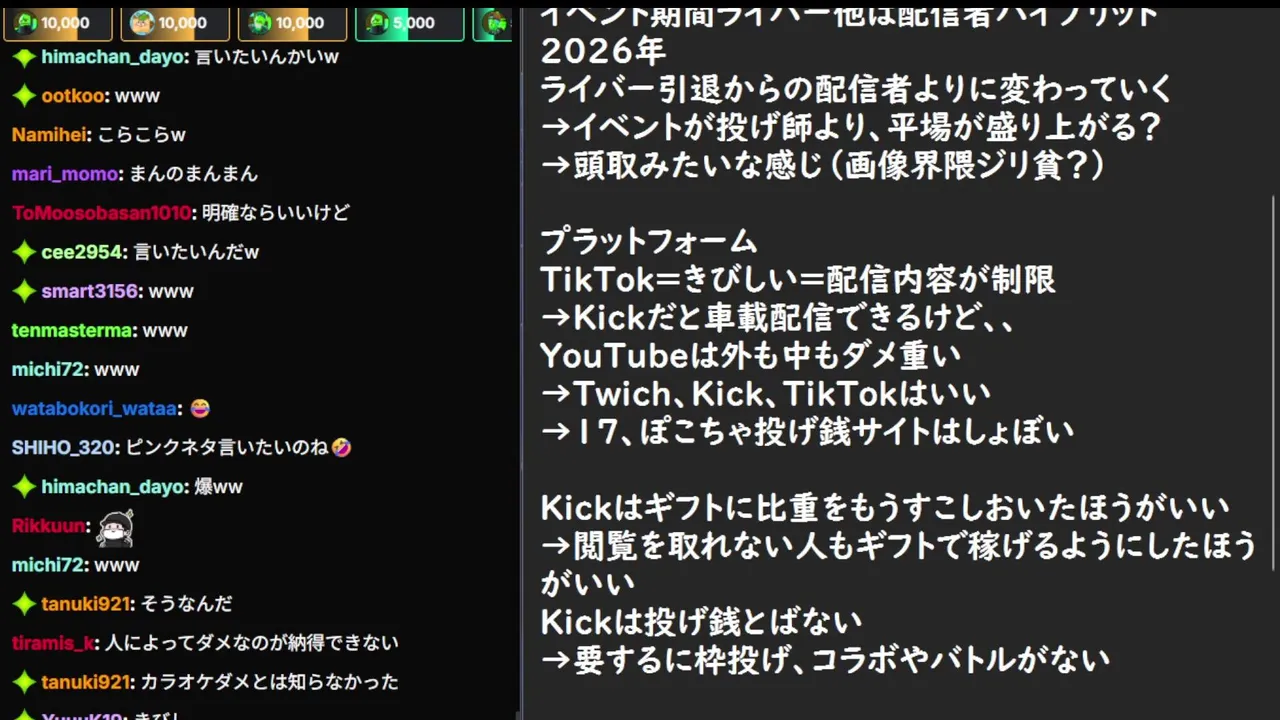This screenshot has width=1280, height=720.
Task: Click the tiramis_k username
Action: point(53,643)
